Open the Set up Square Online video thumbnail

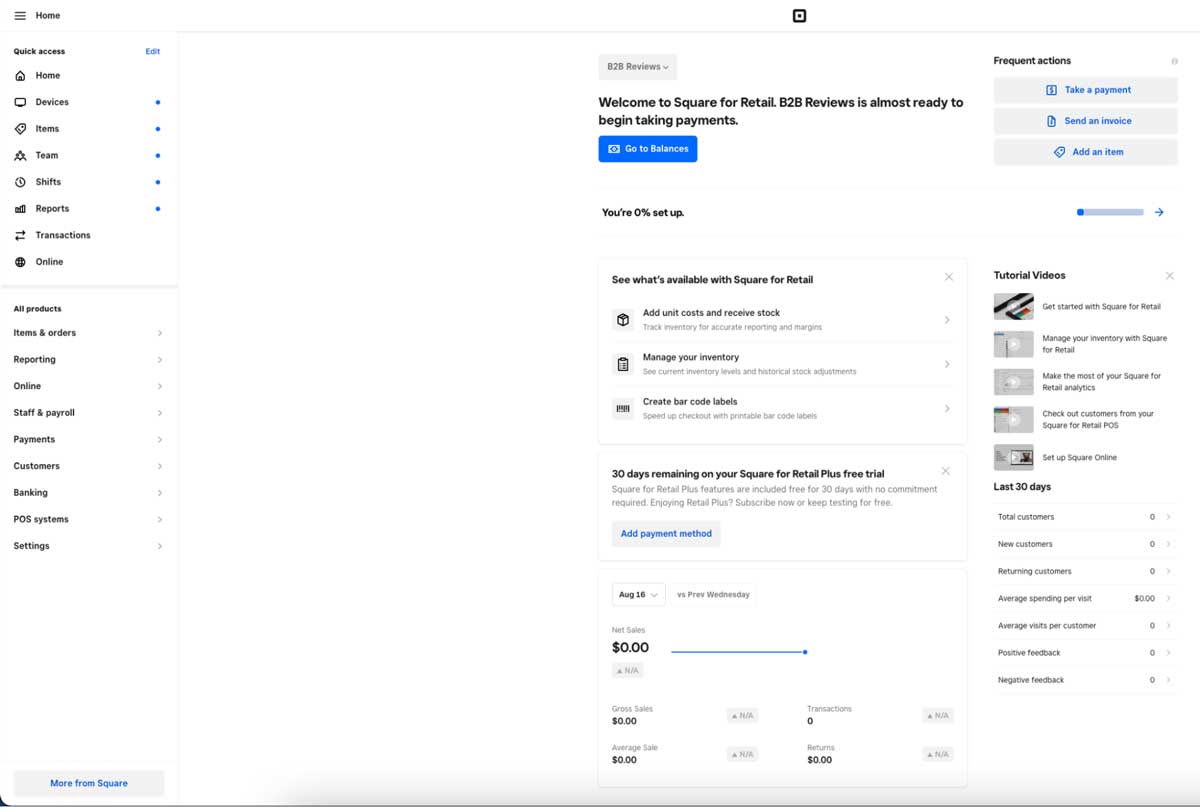pos(1011,457)
